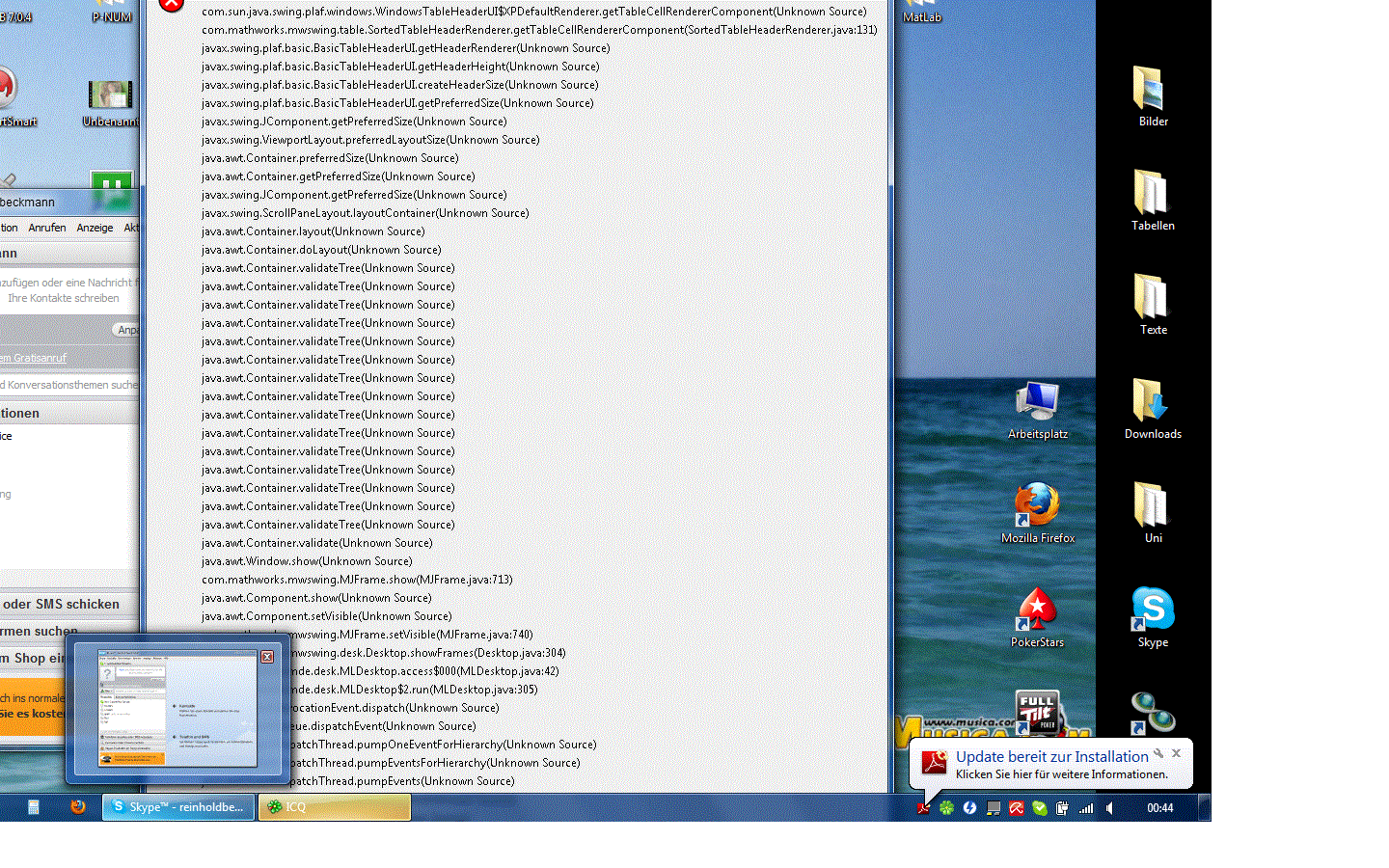Open the Bilder desktop folder
The height and width of the screenshot is (868, 1389).
1153,92
